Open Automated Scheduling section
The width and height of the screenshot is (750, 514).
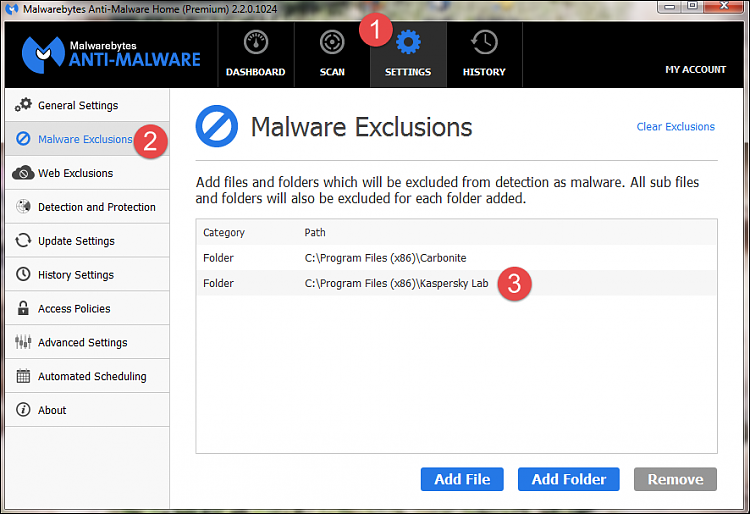click(87, 376)
